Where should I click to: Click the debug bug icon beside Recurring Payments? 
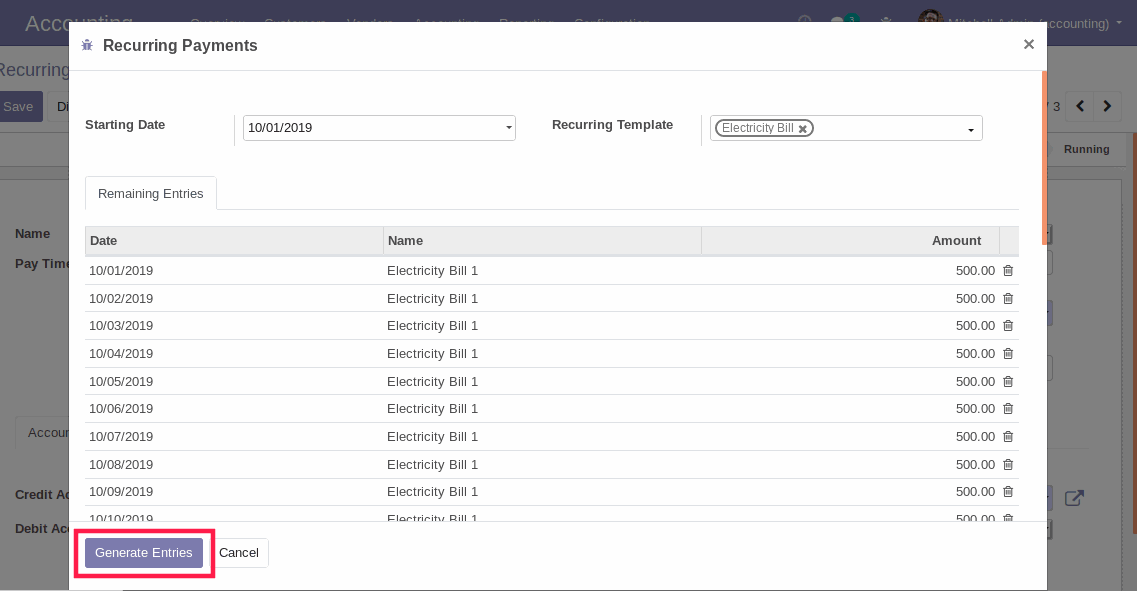[x=87, y=46]
